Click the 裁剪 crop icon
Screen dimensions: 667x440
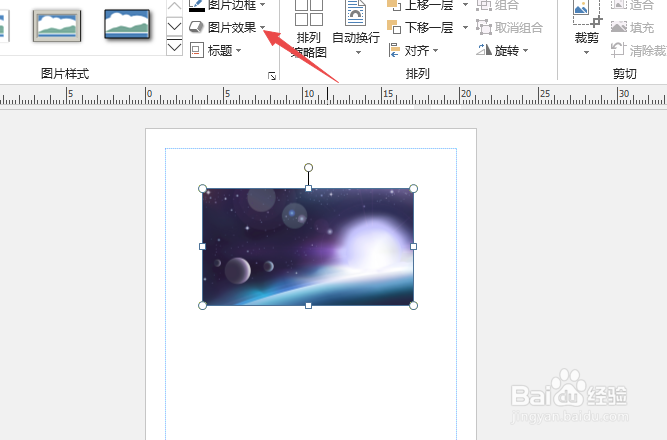(587, 14)
